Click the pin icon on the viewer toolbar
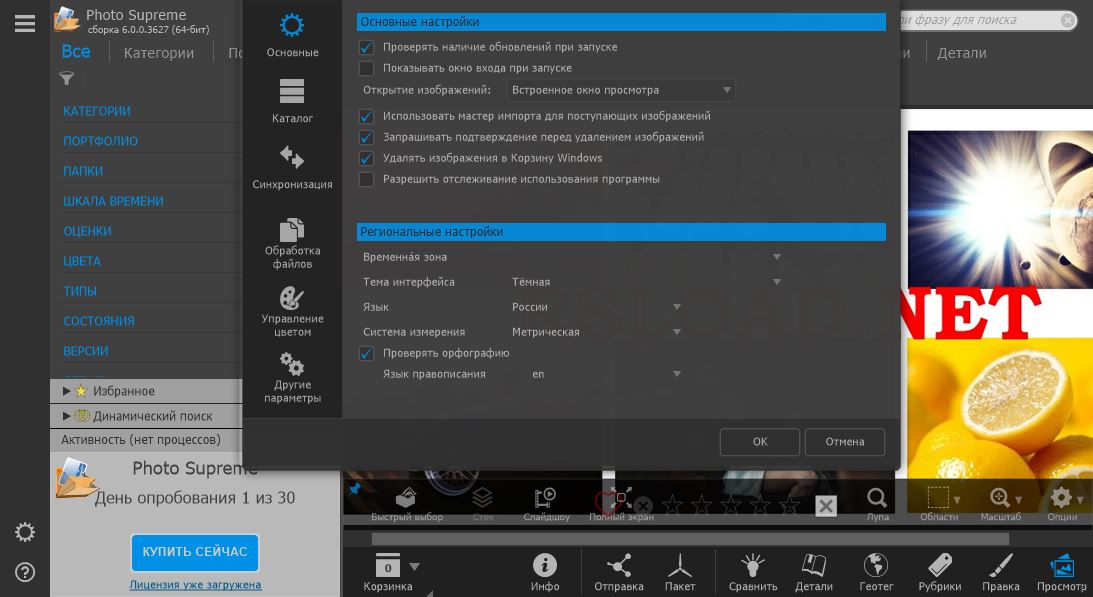Viewport: 1093px width, 597px height. (x=355, y=489)
